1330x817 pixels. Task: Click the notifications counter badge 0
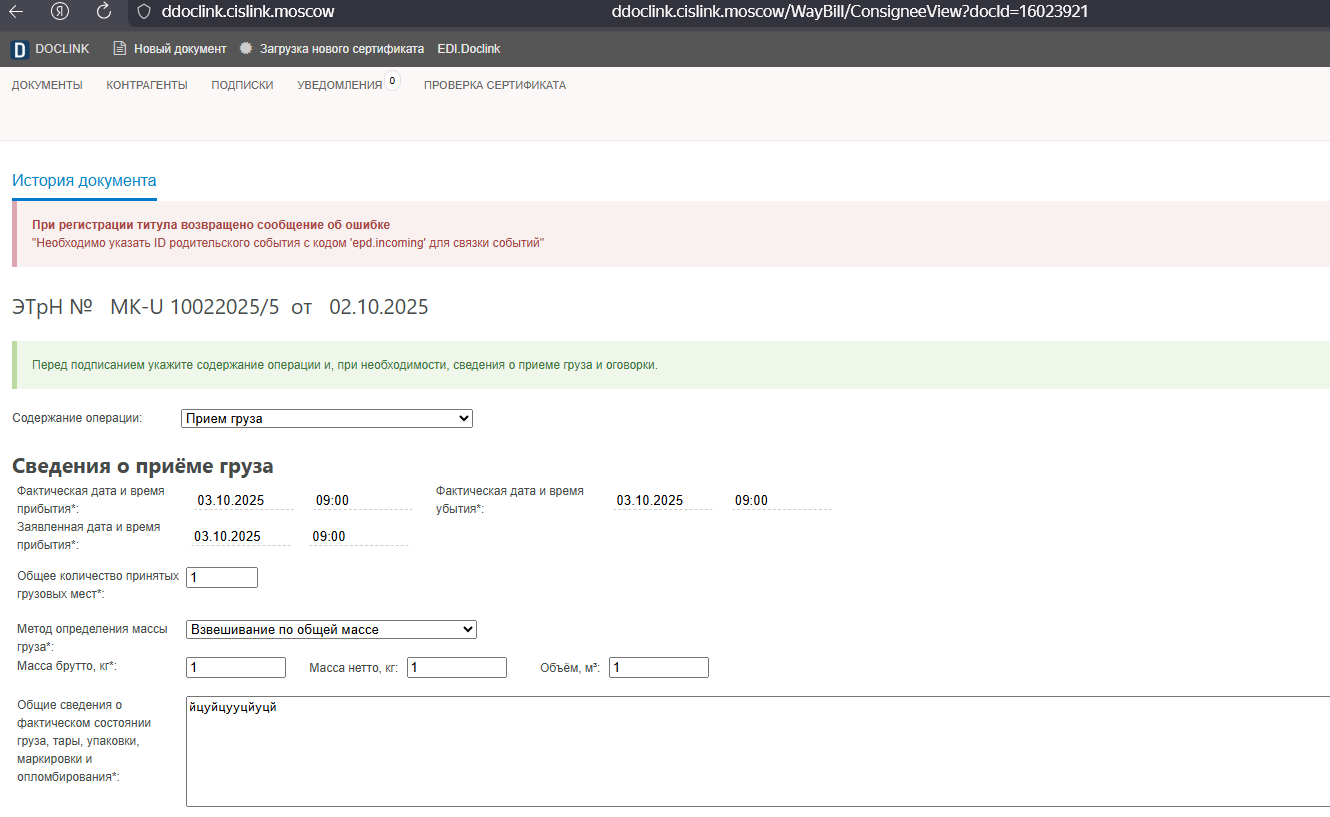[x=392, y=81]
